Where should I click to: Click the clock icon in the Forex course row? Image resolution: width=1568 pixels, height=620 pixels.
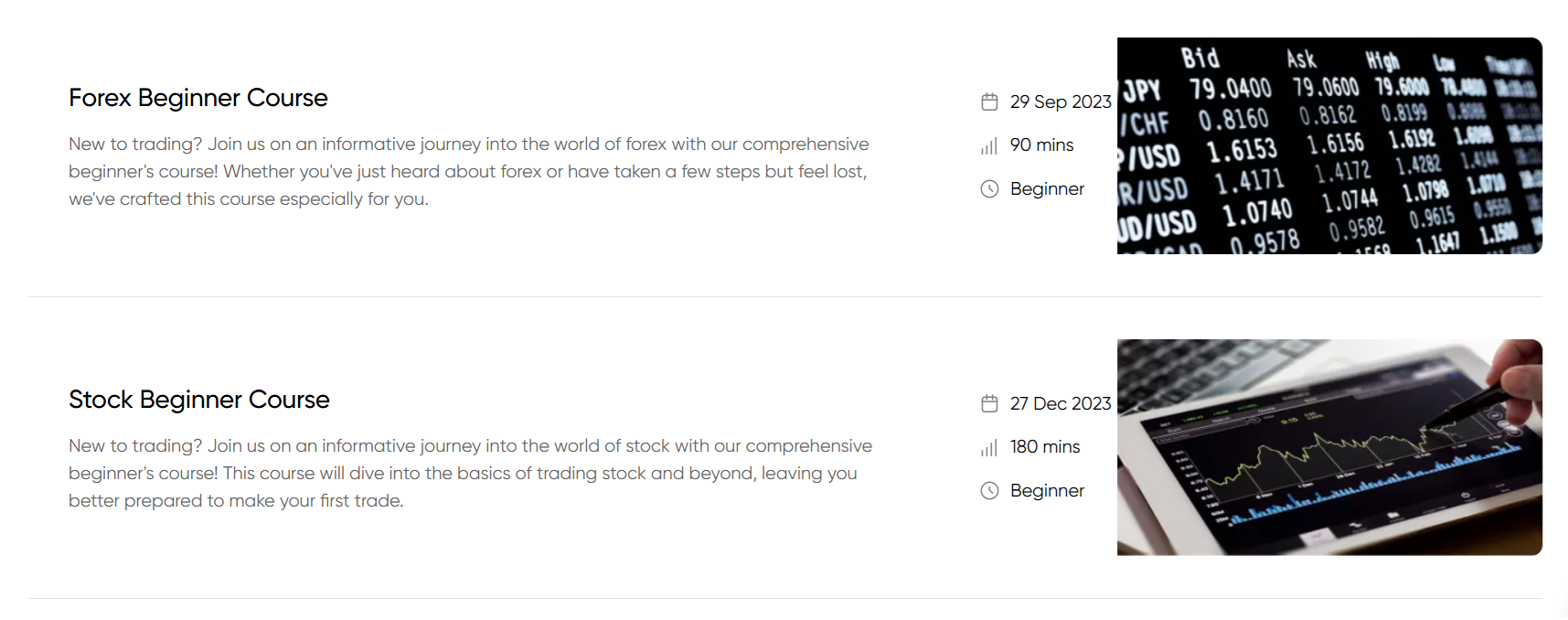tap(989, 189)
